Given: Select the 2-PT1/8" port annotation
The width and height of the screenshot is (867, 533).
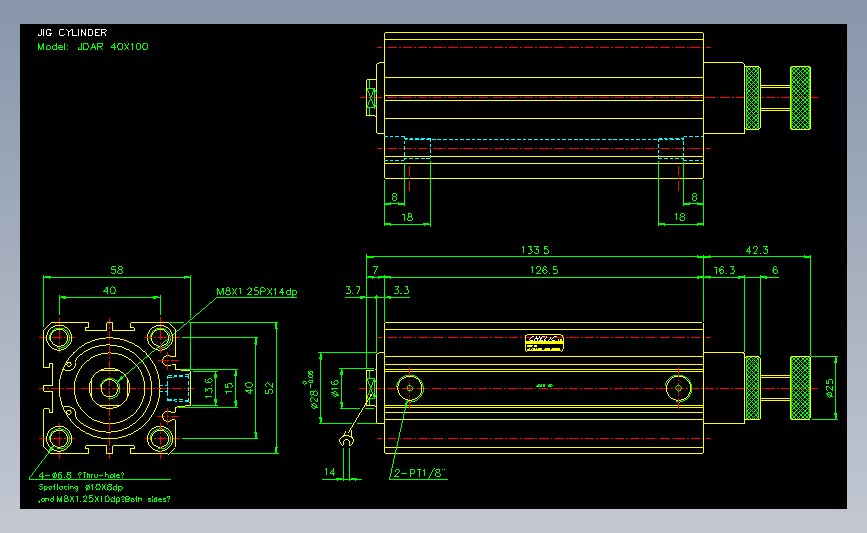Looking at the screenshot, I should click(x=419, y=473).
